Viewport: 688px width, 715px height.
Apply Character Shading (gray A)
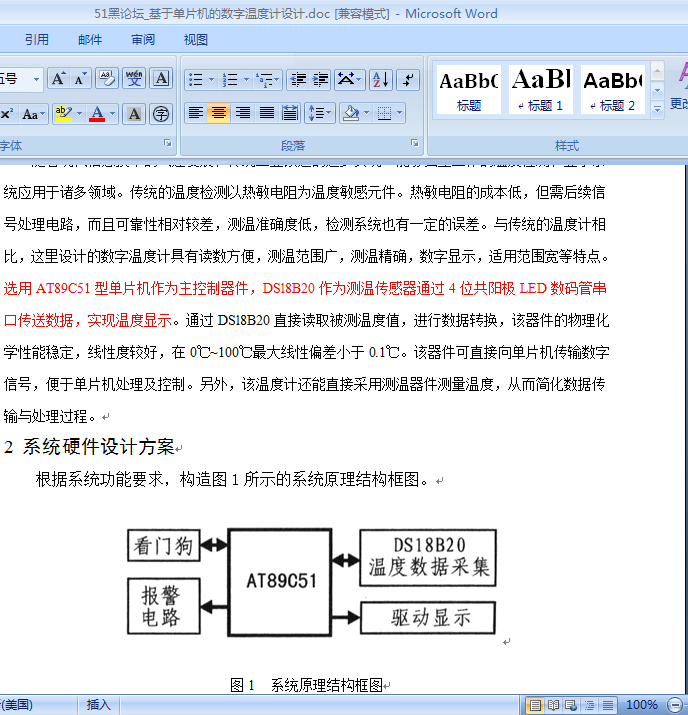click(134, 114)
